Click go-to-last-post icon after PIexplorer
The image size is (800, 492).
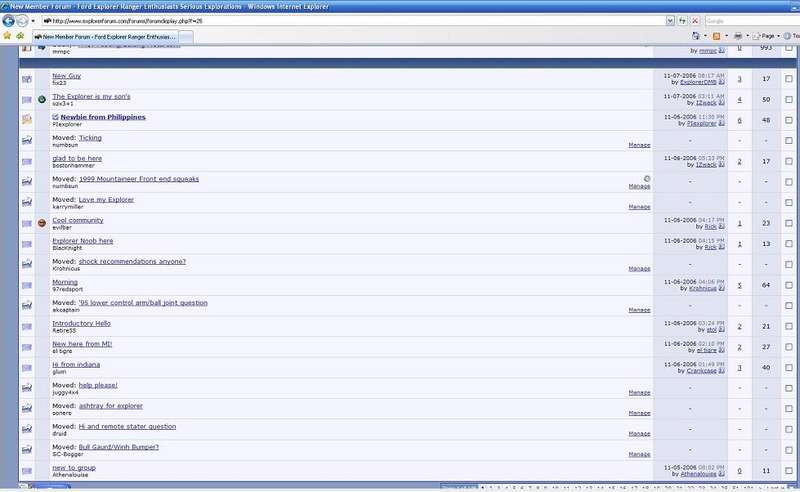[x=721, y=124]
